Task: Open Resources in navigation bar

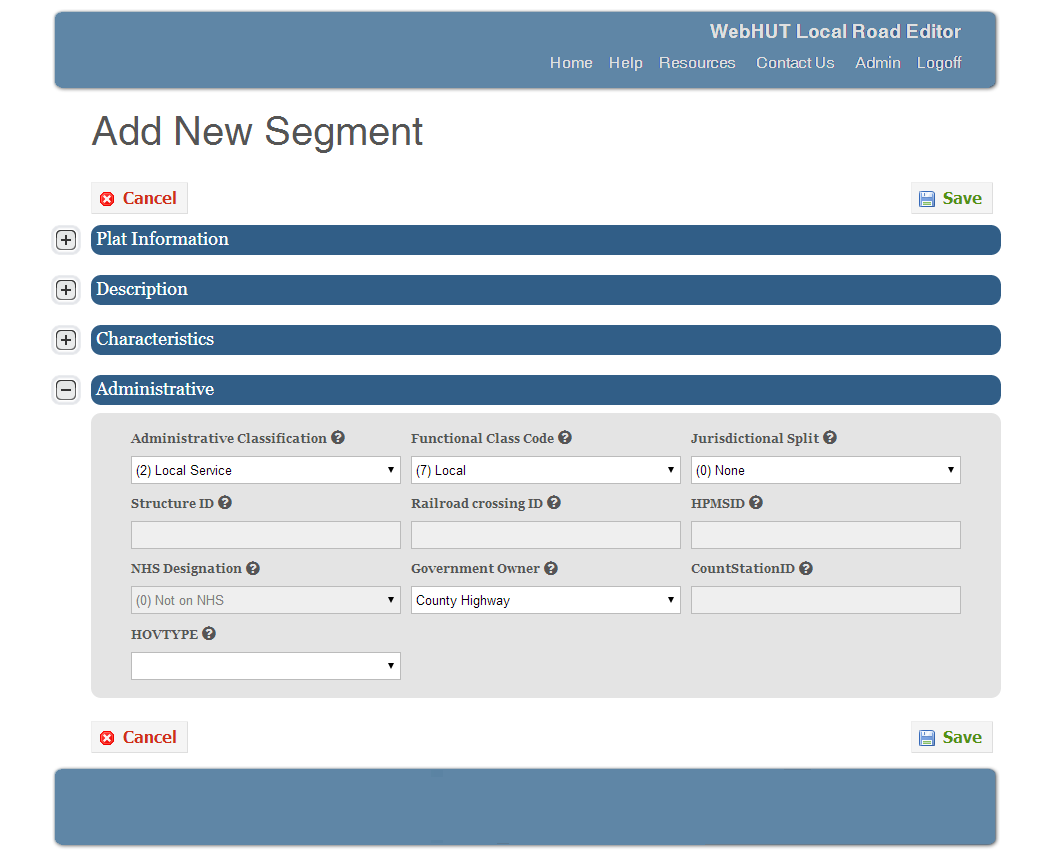Action: [697, 63]
